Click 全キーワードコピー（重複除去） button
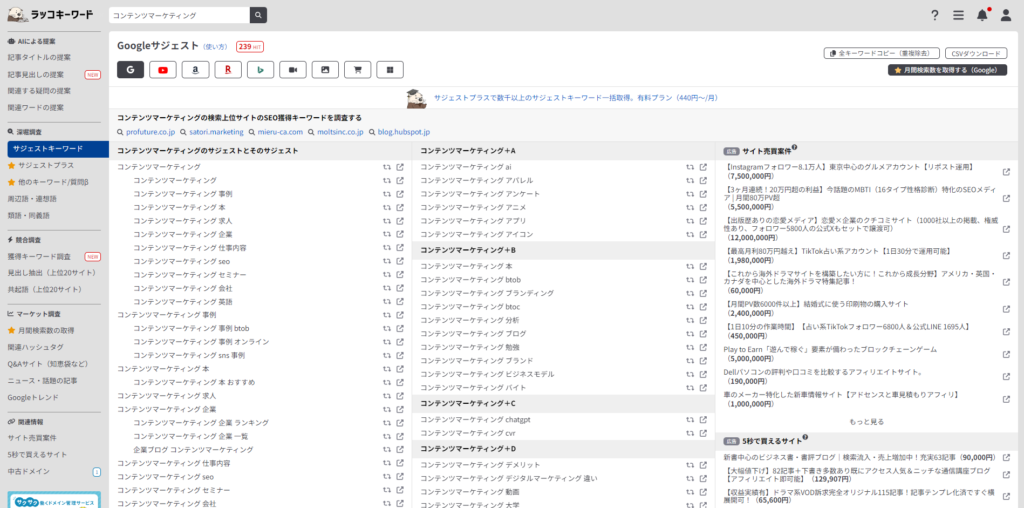 pos(882,54)
